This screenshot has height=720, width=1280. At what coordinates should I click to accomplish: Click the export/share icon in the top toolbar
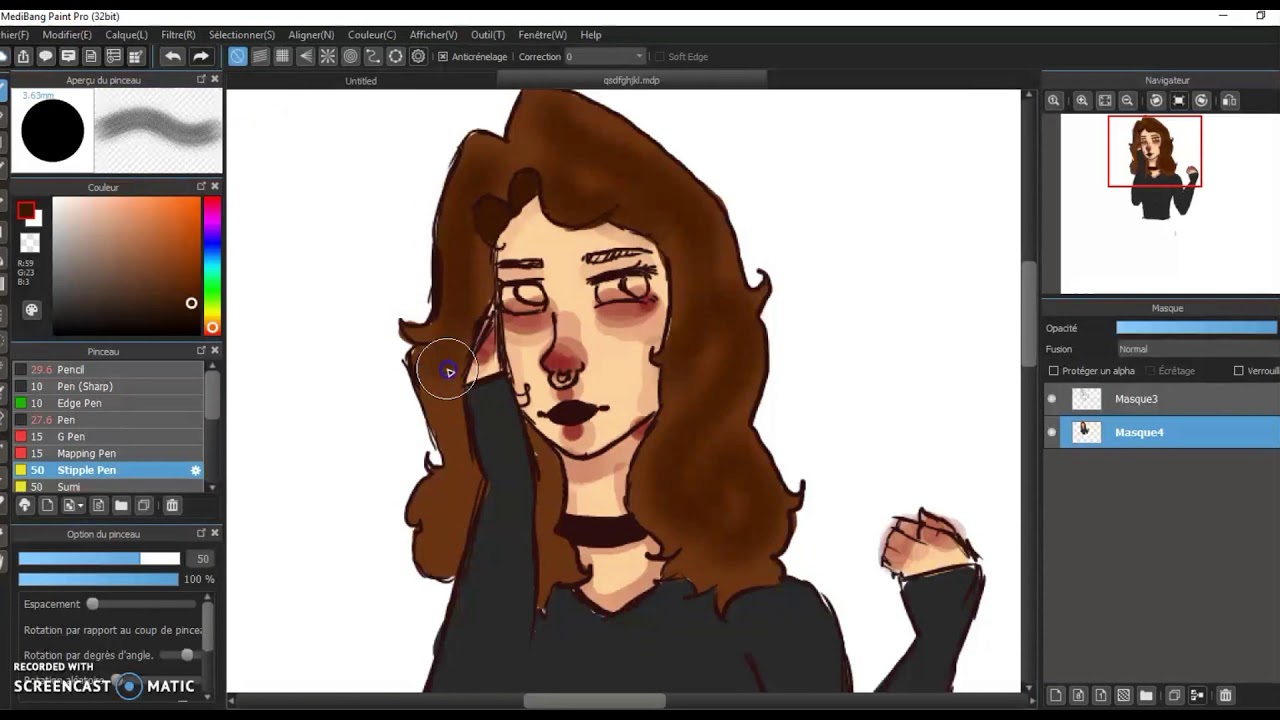point(23,57)
